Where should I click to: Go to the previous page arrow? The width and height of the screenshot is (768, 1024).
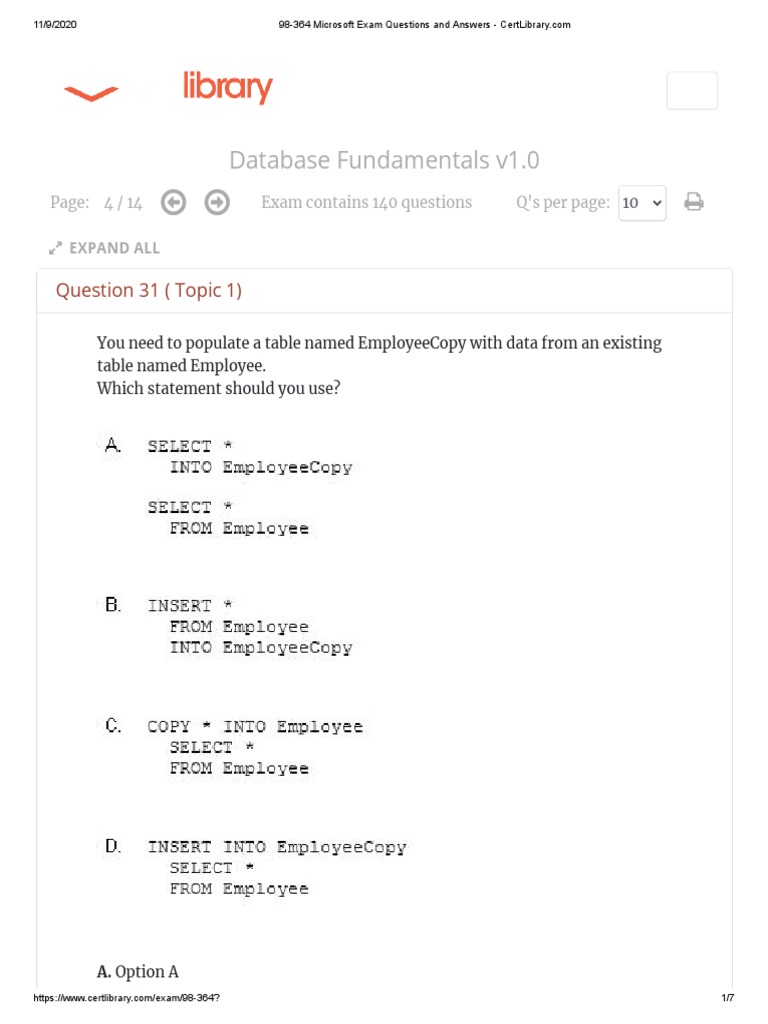pyautogui.click(x=173, y=203)
